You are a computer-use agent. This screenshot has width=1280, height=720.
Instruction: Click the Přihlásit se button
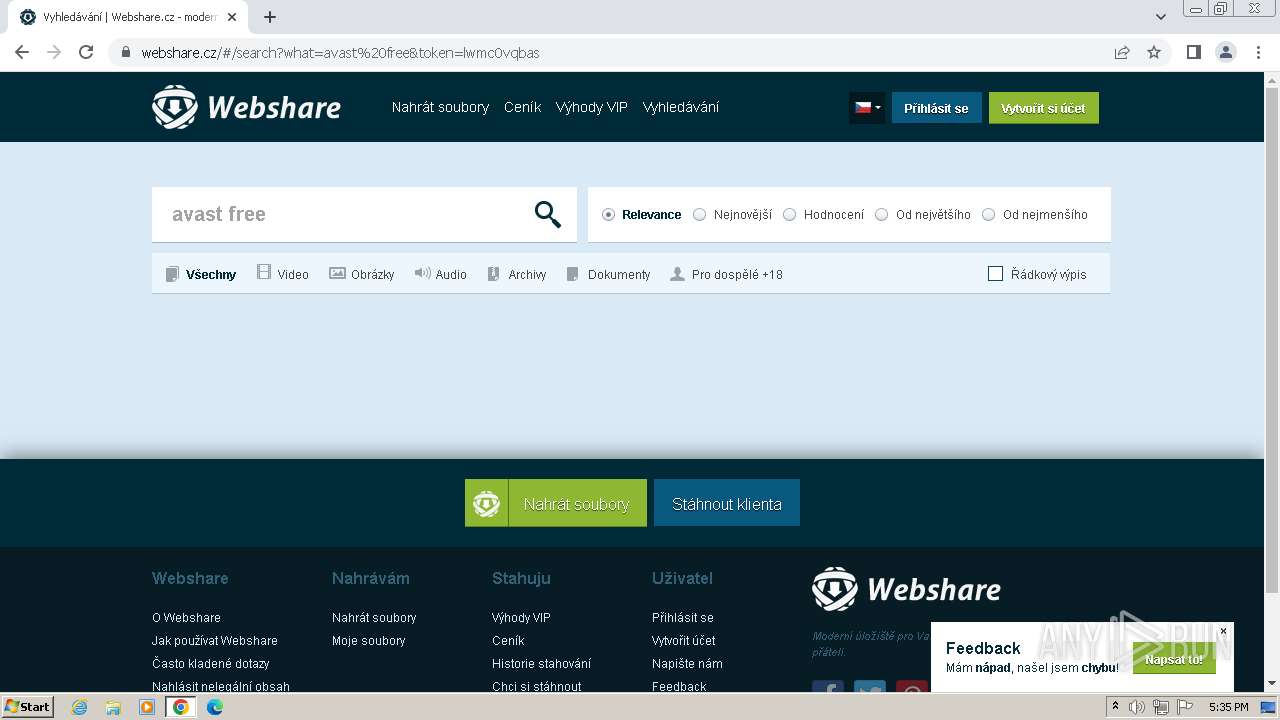936,108
